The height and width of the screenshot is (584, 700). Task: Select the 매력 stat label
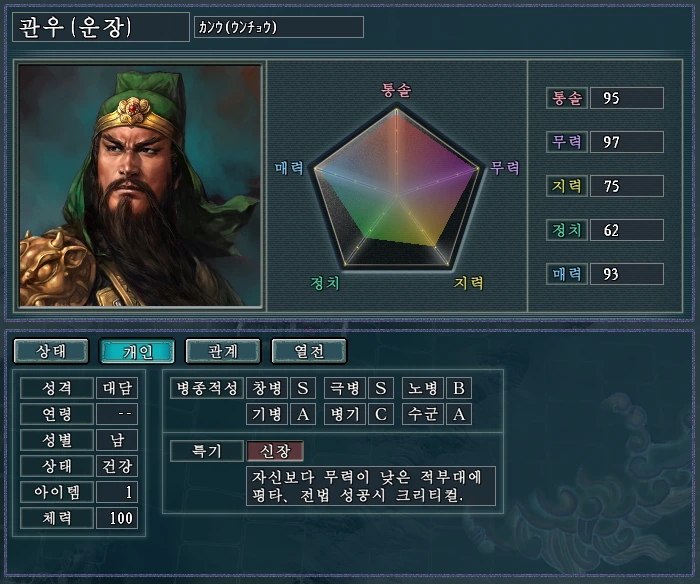(567, 274)
